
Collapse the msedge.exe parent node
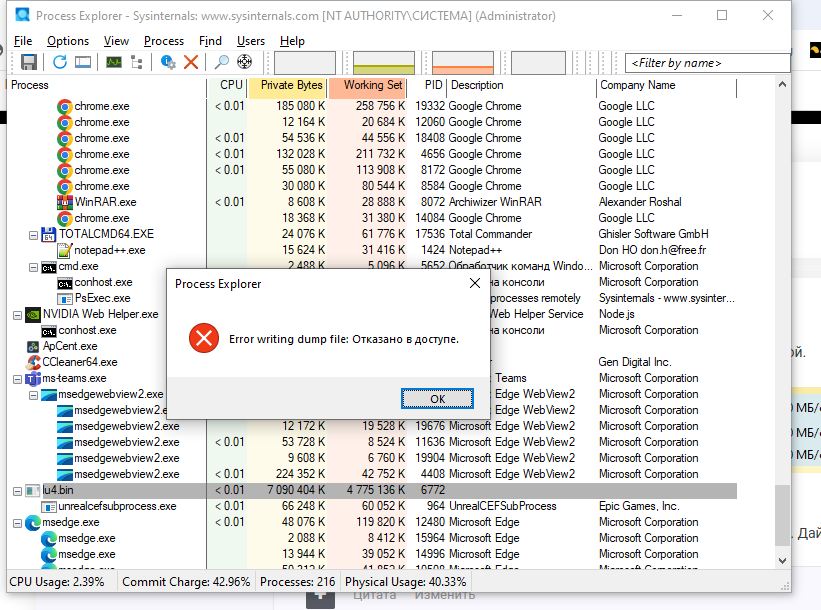point(17,523)
